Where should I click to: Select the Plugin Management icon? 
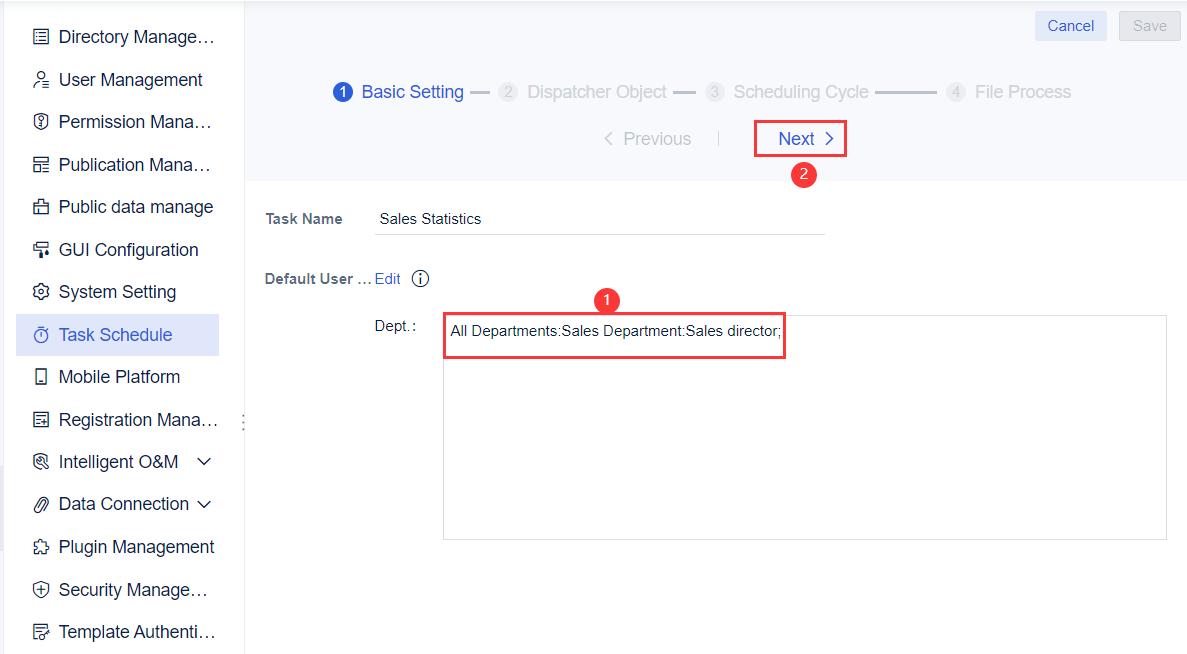[40, 546]
